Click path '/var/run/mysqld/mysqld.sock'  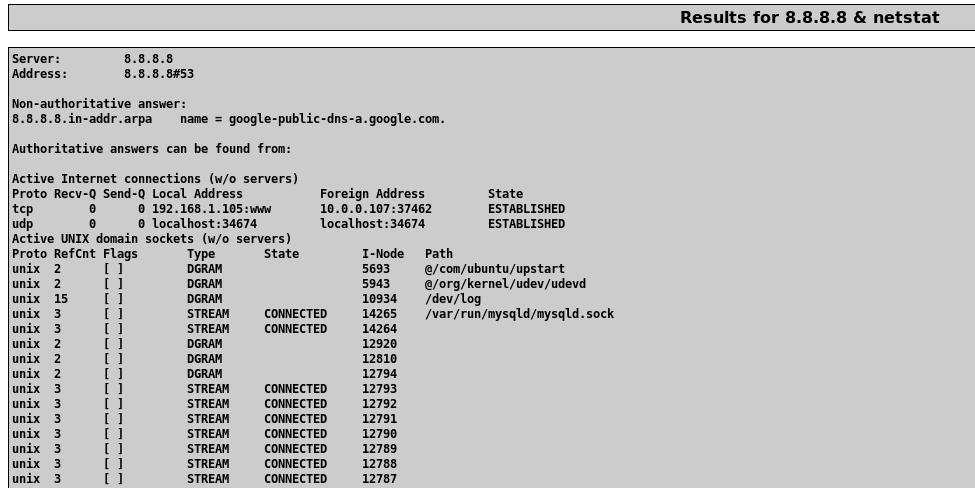[x=520, y=314]
